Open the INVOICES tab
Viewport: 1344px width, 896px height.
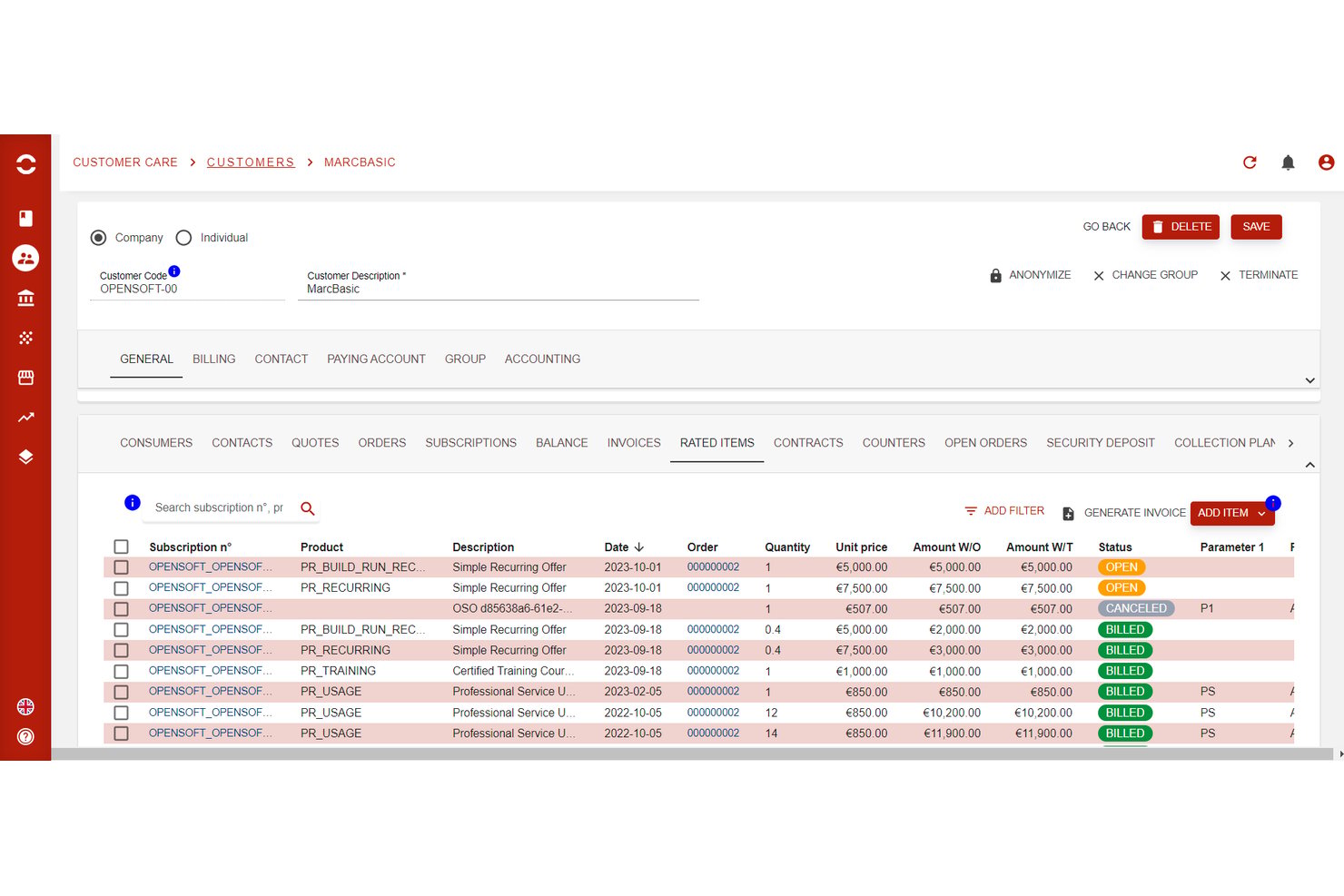pyautogui.click(x=634, y=443)
